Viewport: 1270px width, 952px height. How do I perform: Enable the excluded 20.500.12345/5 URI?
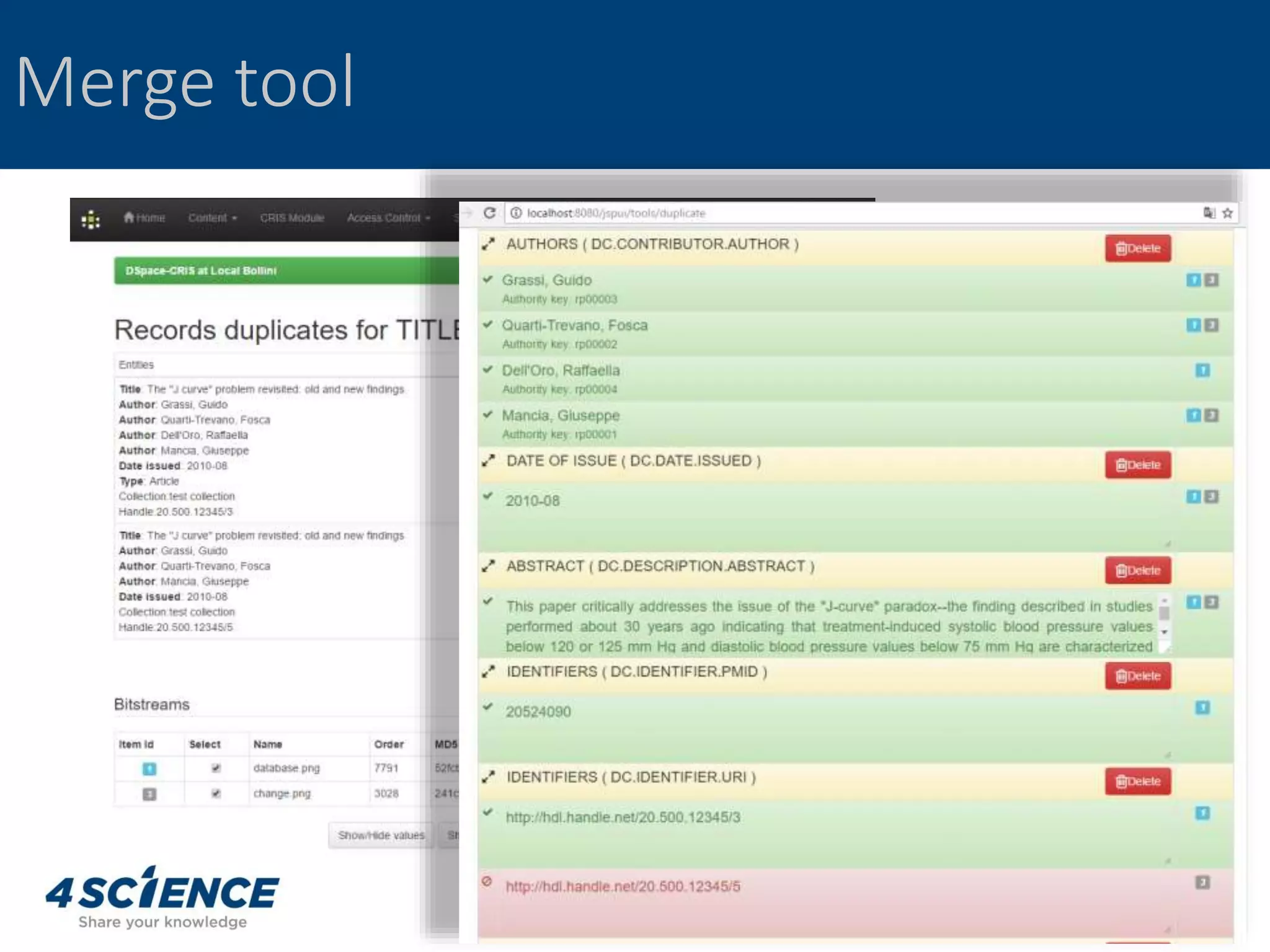pos(487,881)
